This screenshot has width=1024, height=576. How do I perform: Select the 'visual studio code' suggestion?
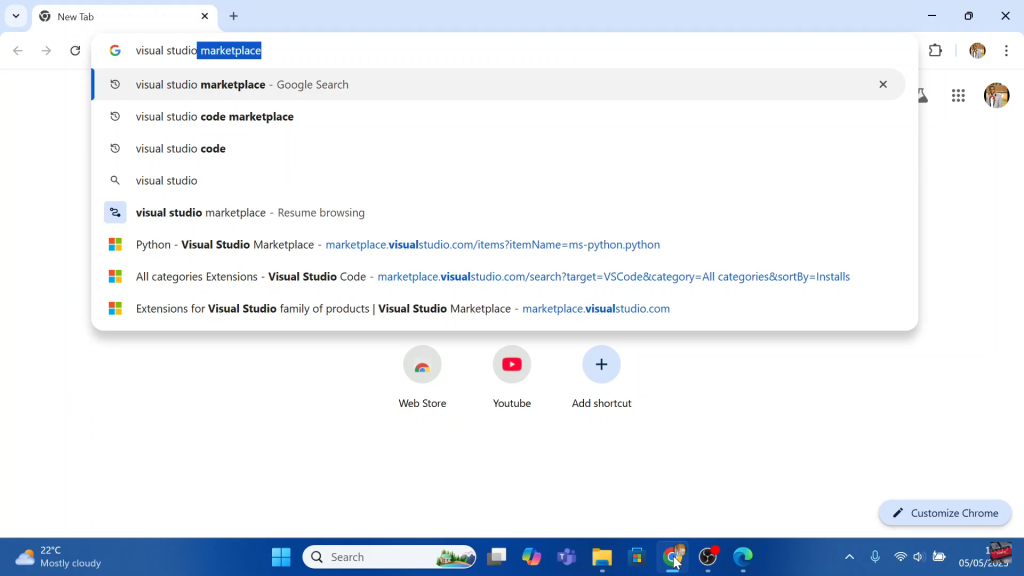click(x=498, y=148)
